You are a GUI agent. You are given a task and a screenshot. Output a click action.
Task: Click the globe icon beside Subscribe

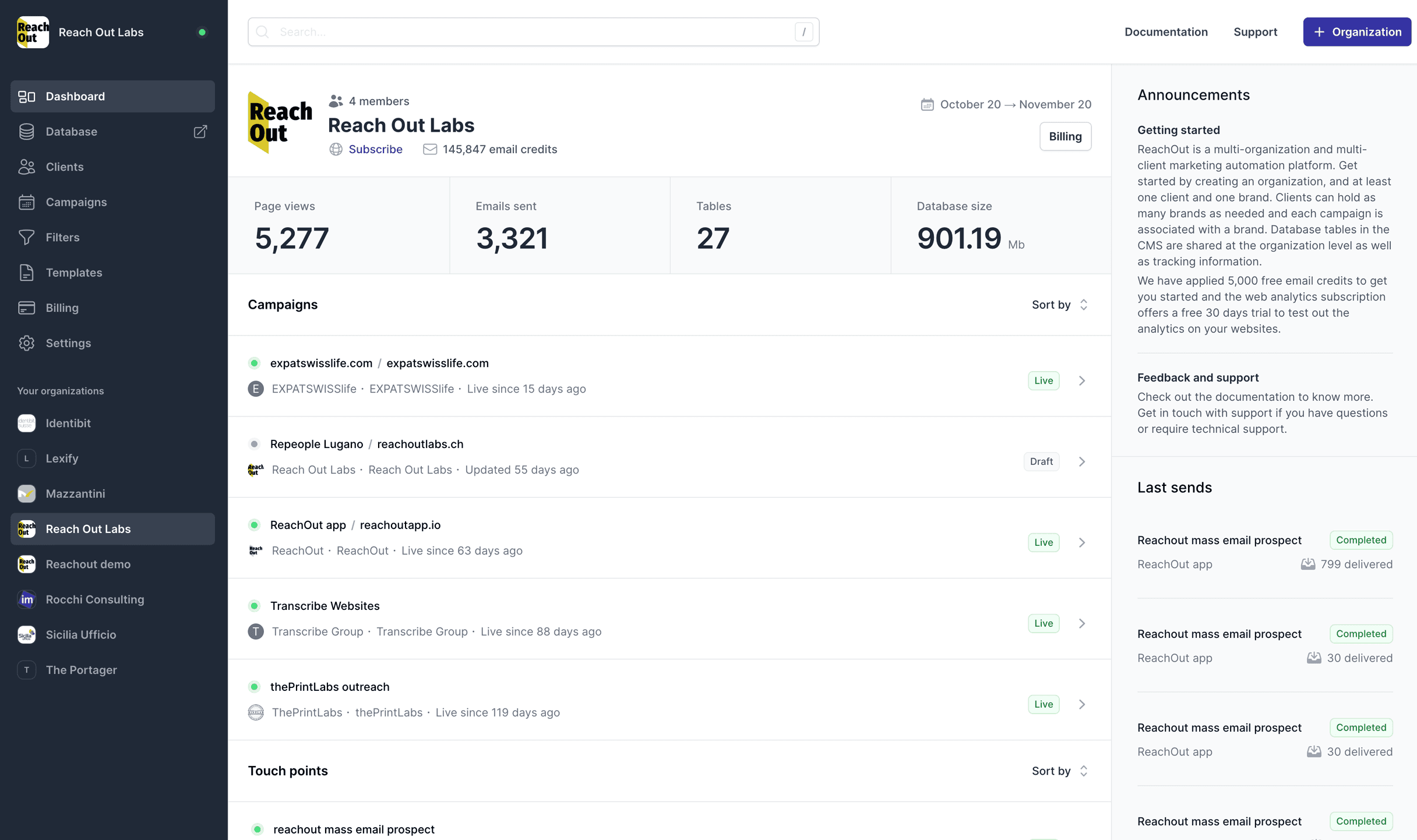(336, 149)
